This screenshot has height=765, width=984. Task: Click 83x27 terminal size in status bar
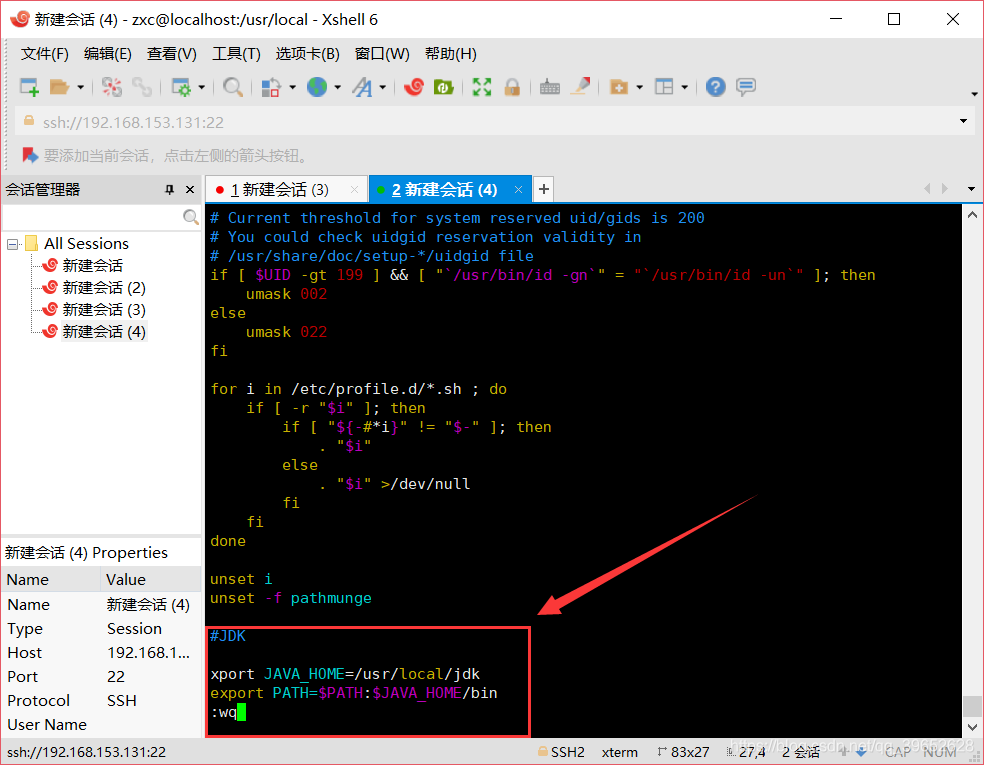click(x=683, y=752)
